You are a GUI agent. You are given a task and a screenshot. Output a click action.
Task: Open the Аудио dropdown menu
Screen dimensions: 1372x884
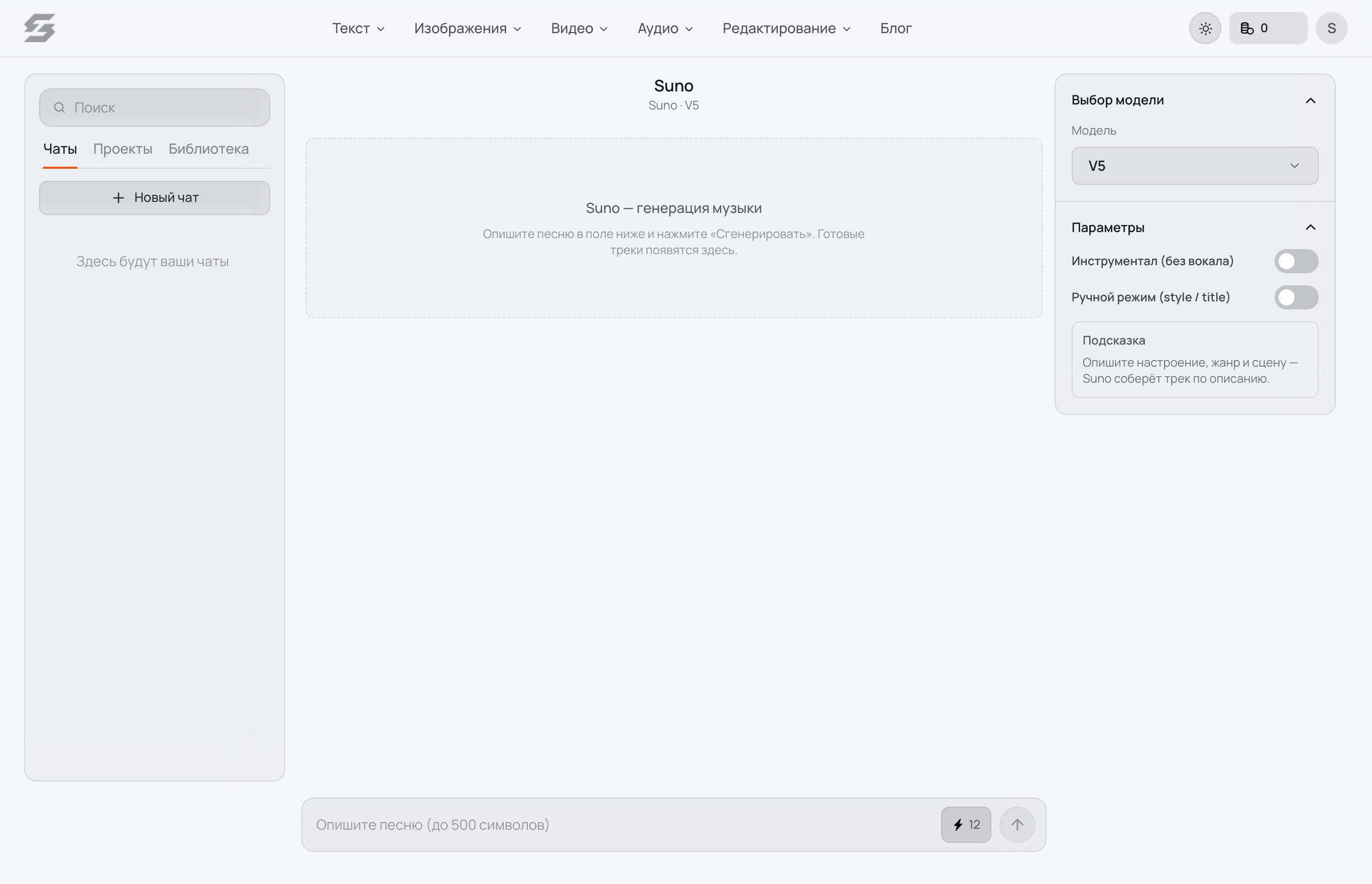tap(665, 28)
